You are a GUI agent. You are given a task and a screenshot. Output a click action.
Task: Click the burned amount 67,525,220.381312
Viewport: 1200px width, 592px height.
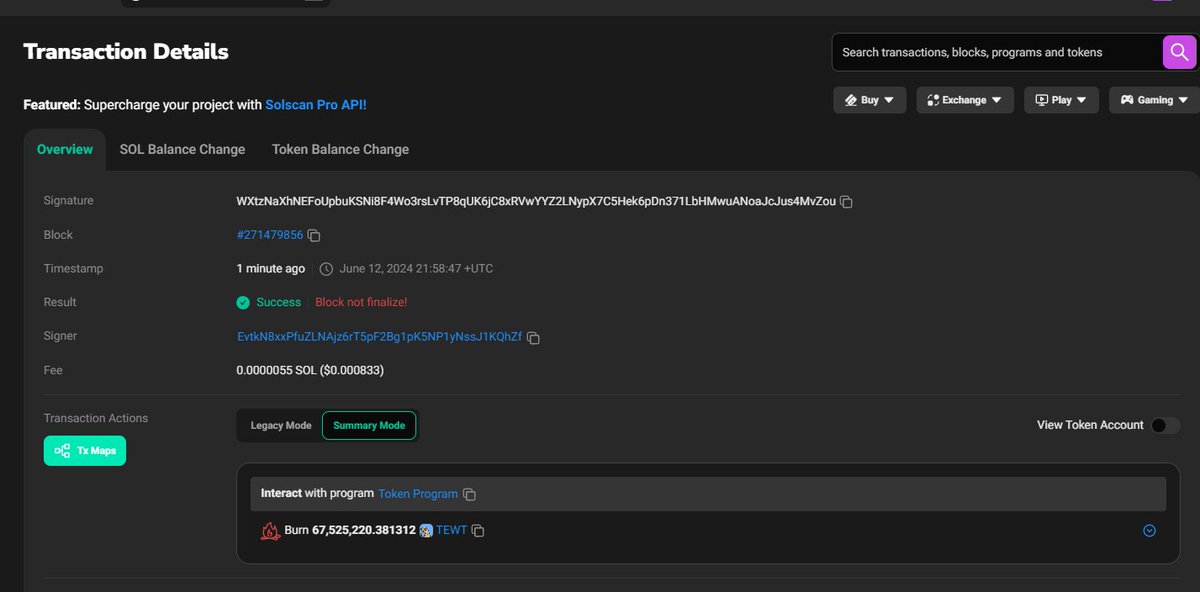click(x=364, y=530)
